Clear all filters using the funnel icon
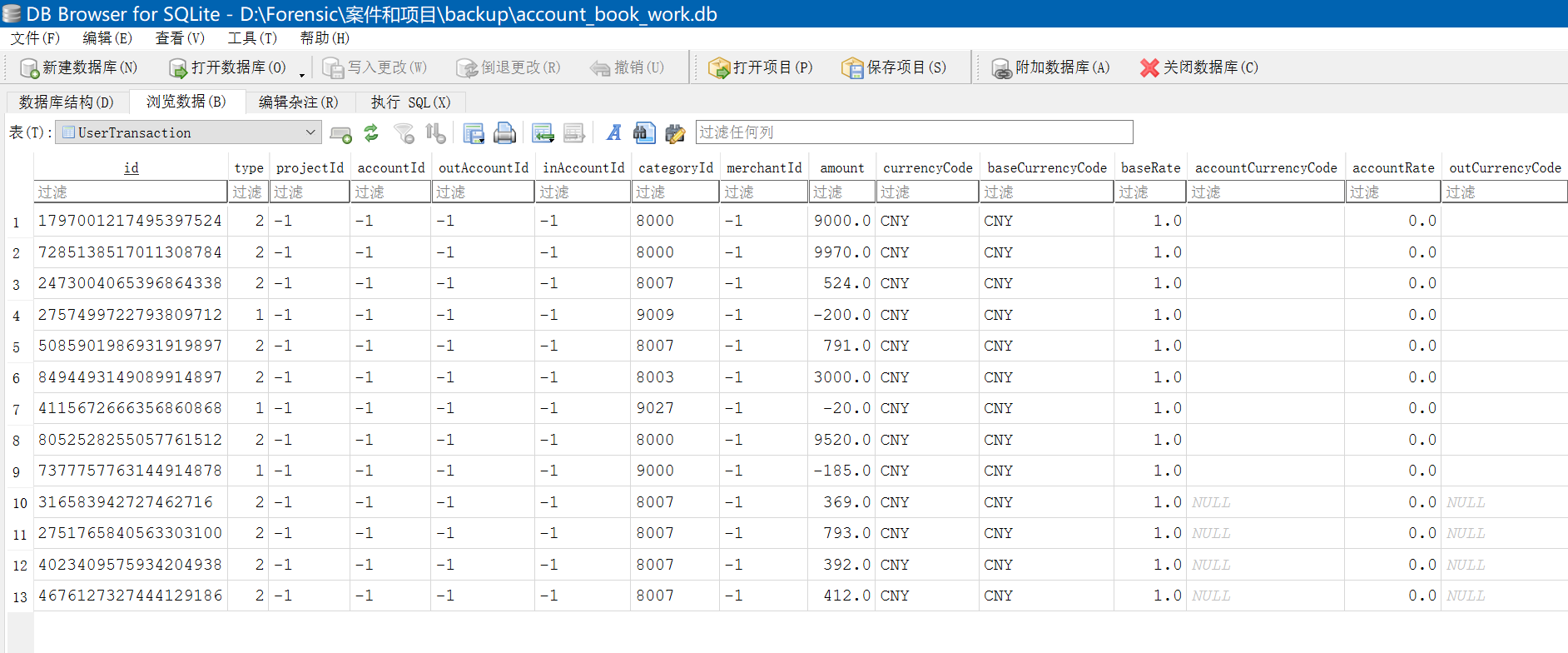 (404, 133)
